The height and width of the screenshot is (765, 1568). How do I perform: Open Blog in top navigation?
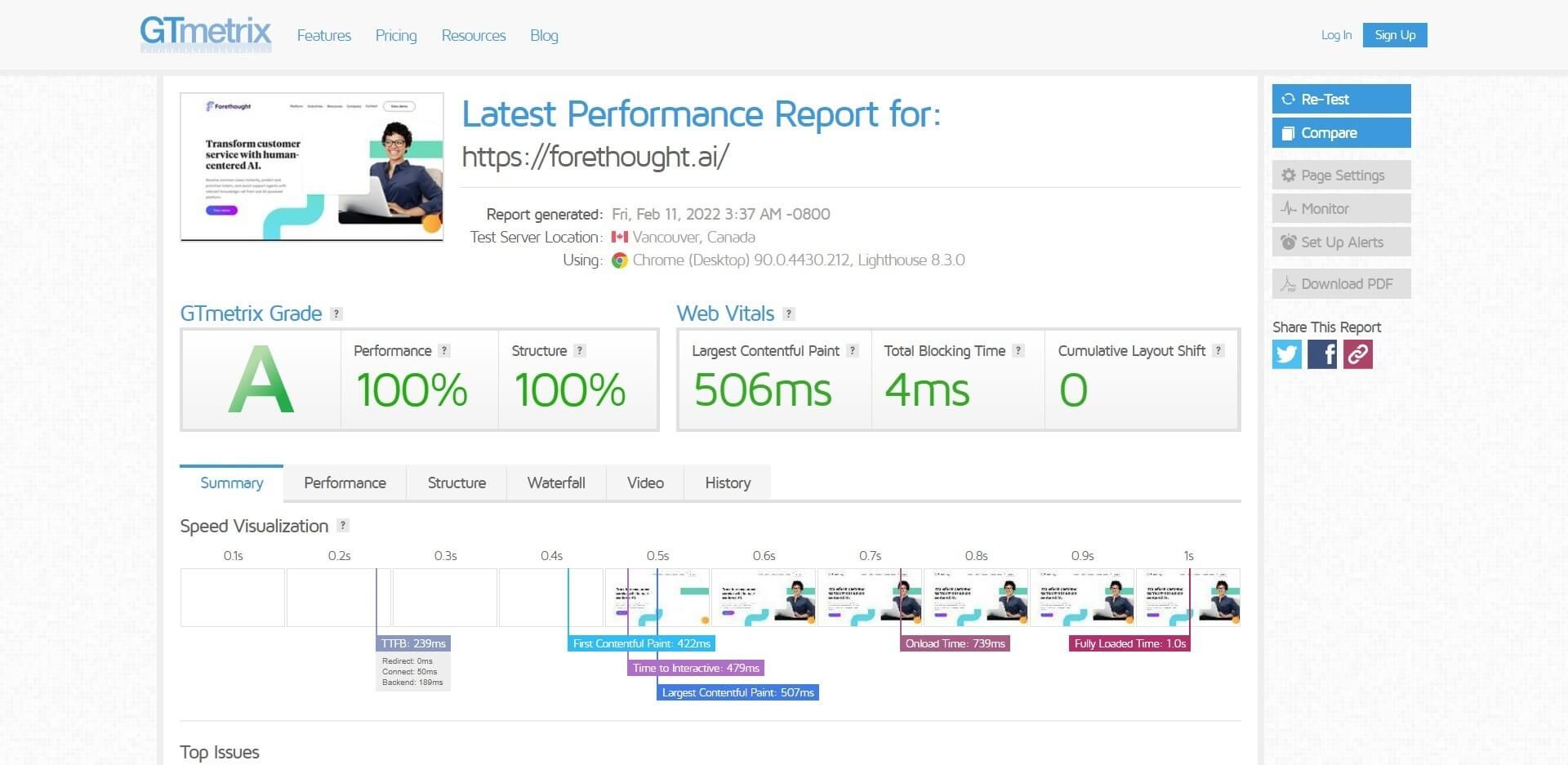(544, 35)
